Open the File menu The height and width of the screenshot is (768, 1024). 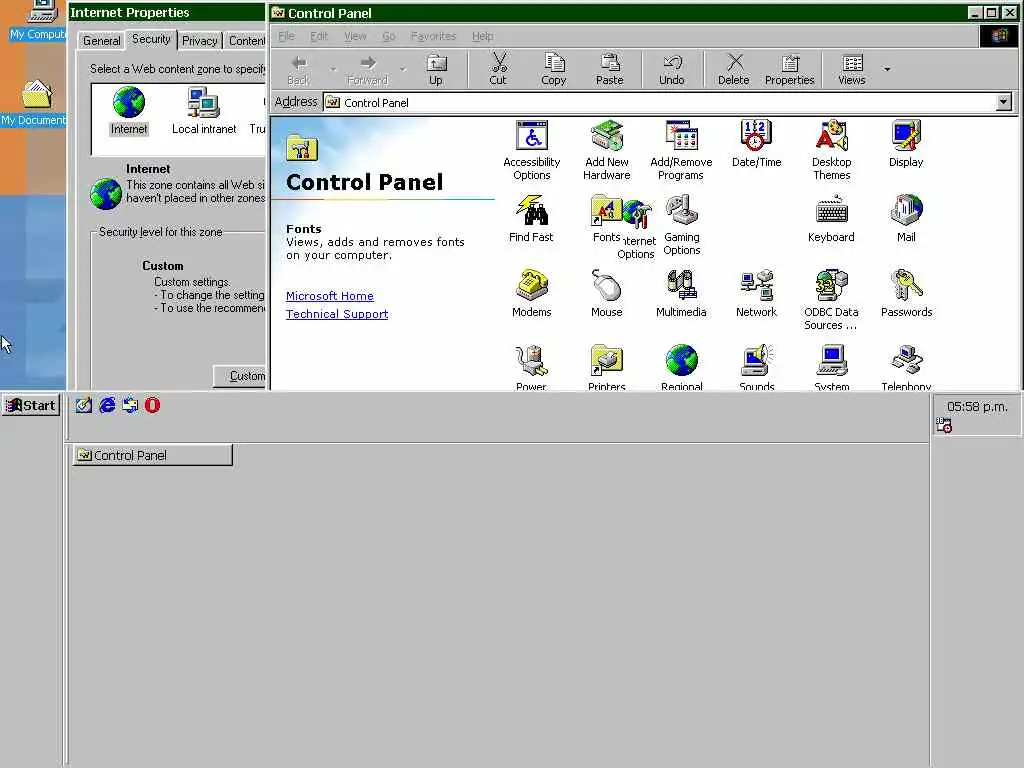point(286,36)
